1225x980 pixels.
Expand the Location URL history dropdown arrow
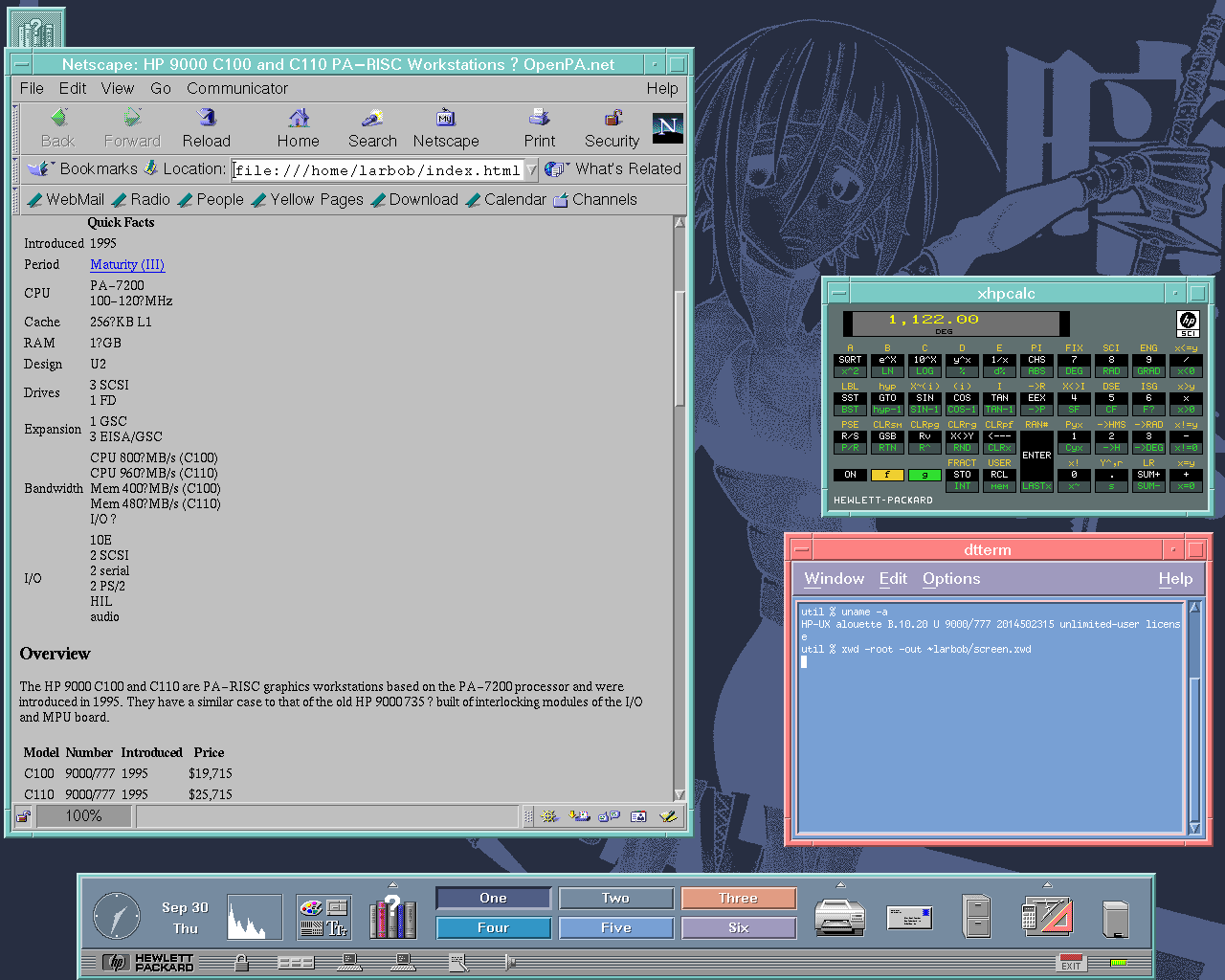pyautogui.click(x=531, y=170)
